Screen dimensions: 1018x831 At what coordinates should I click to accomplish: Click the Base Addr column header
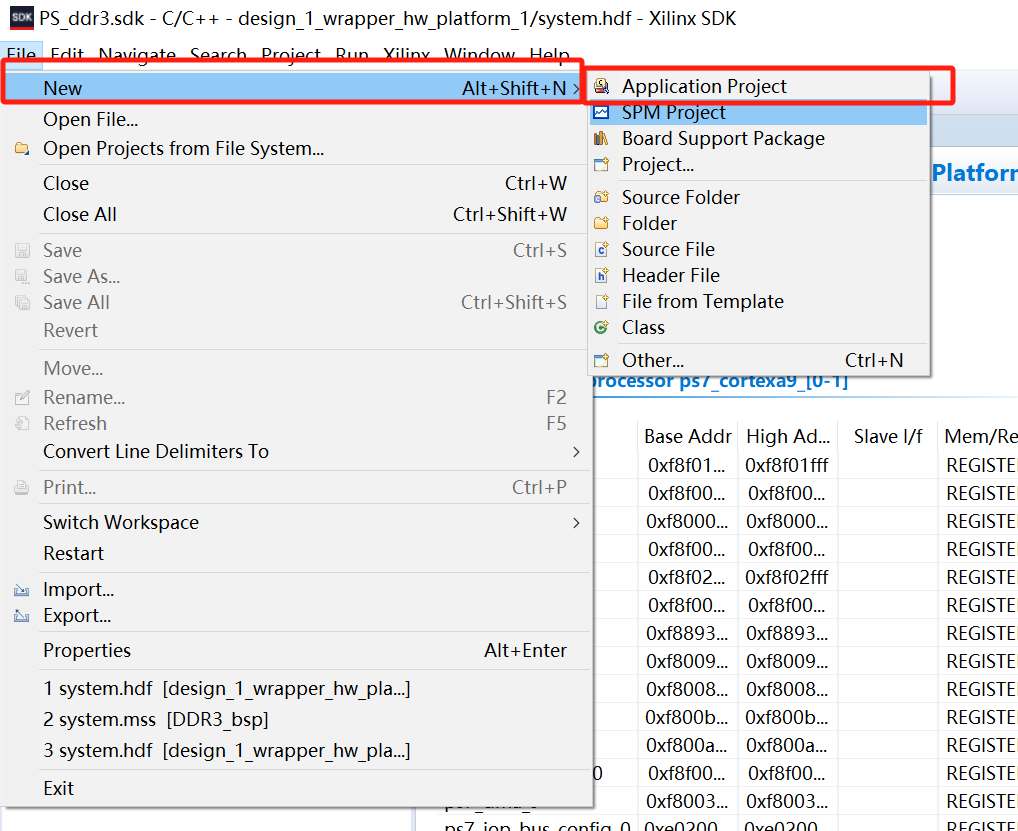click(x=688, y=436)
